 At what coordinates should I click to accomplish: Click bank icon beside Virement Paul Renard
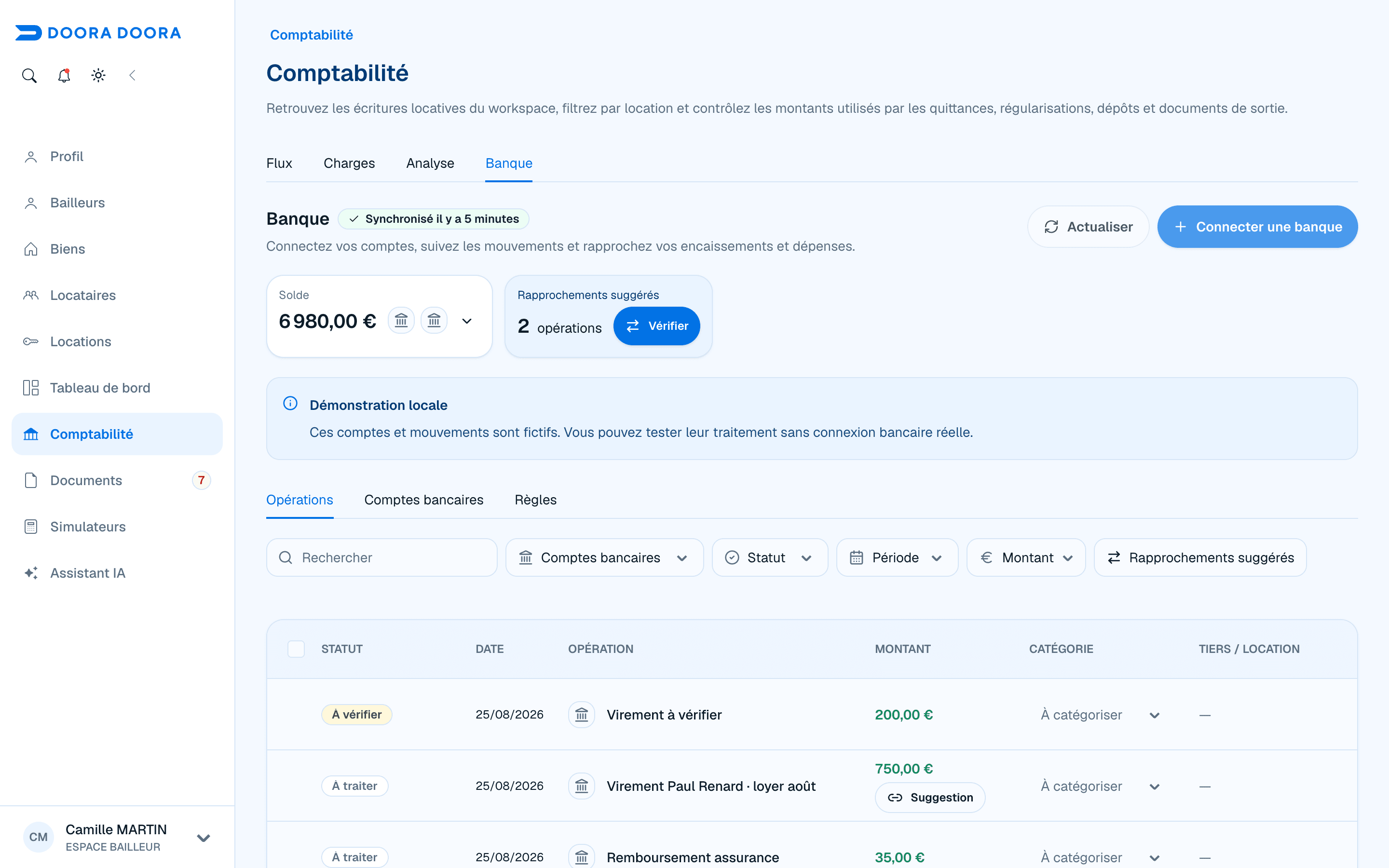click(x=582, y=786)
